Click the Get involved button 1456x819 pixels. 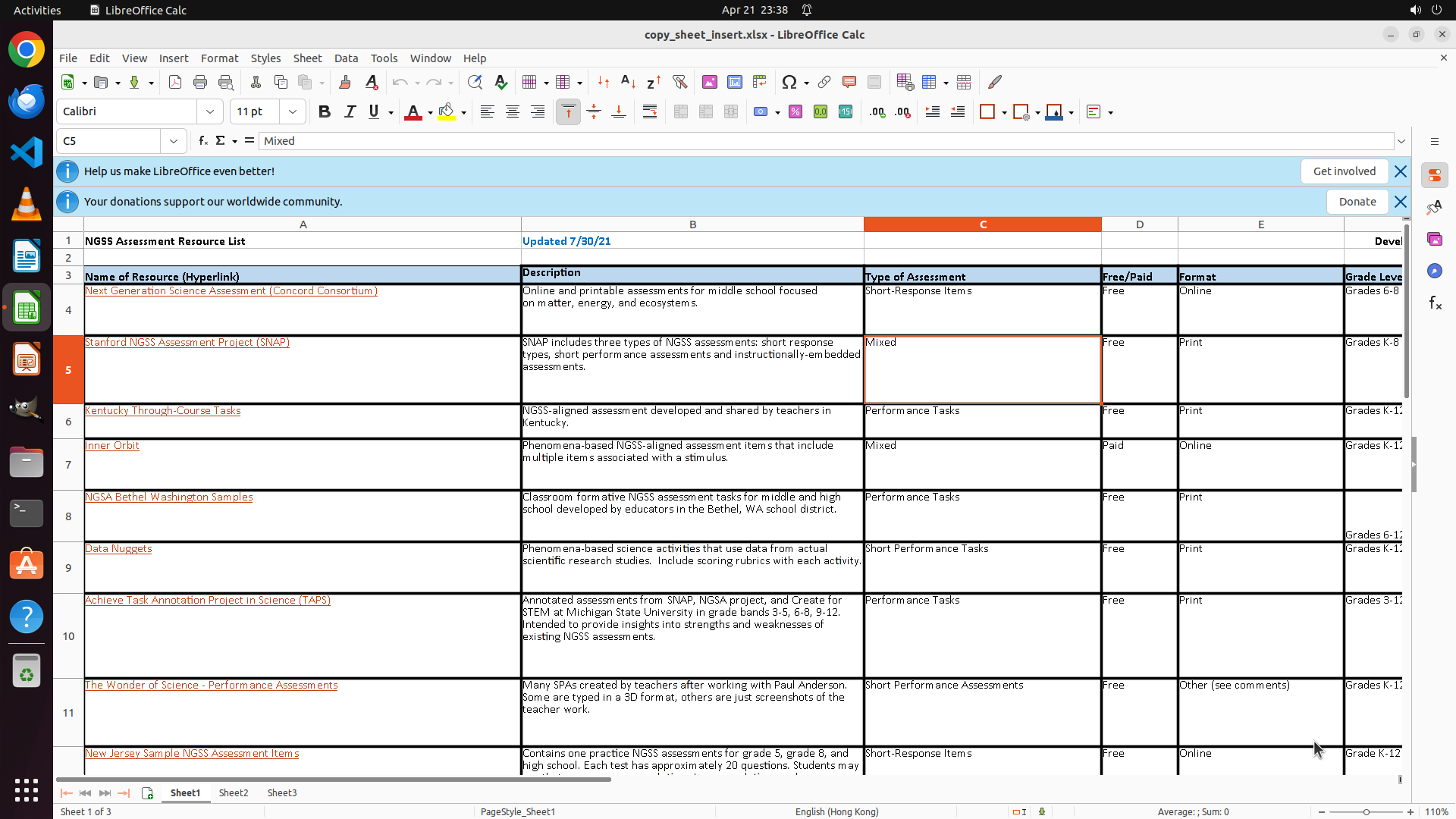[x=1344, y=171]
